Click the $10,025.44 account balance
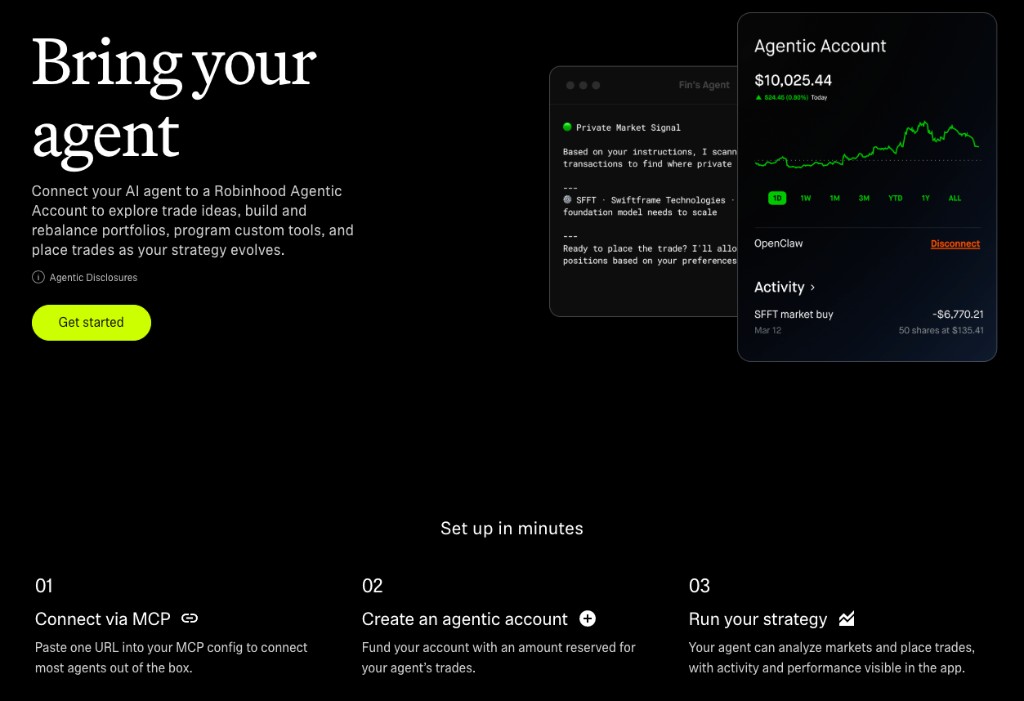 [x=793, y=80]
